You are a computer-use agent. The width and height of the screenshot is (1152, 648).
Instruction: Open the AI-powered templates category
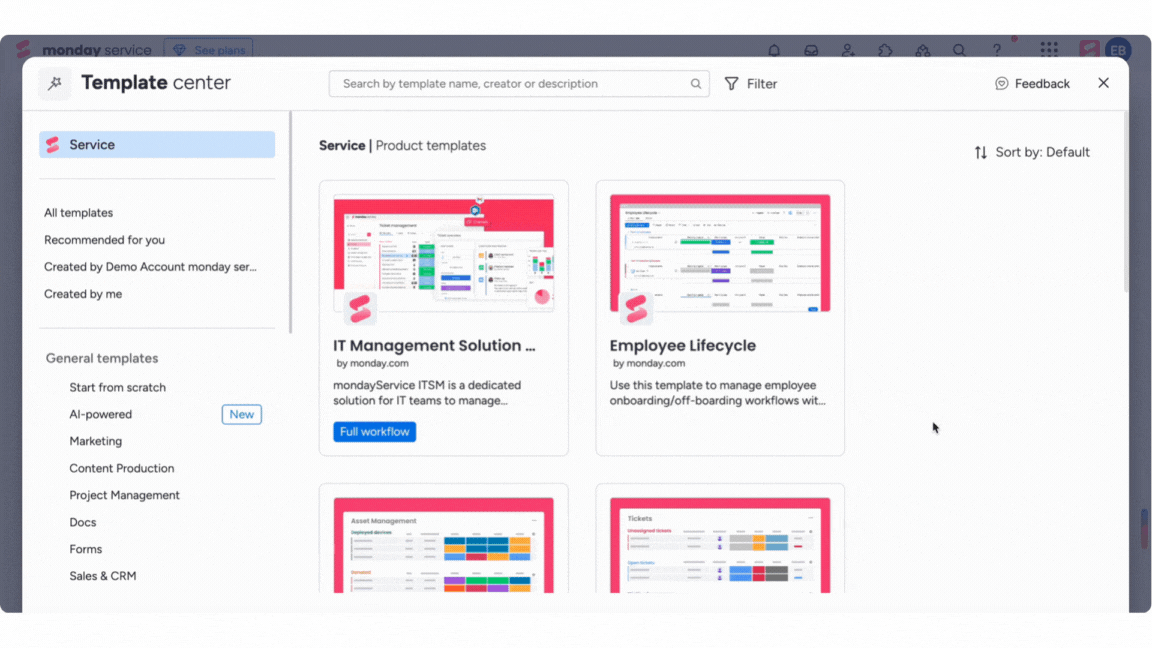[101, 414]
